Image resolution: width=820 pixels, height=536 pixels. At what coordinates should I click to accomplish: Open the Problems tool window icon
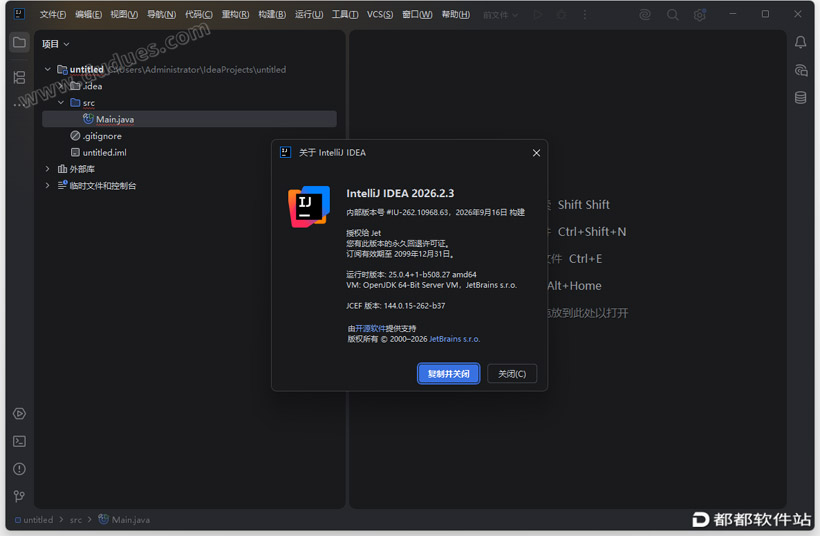click(19, 469)
